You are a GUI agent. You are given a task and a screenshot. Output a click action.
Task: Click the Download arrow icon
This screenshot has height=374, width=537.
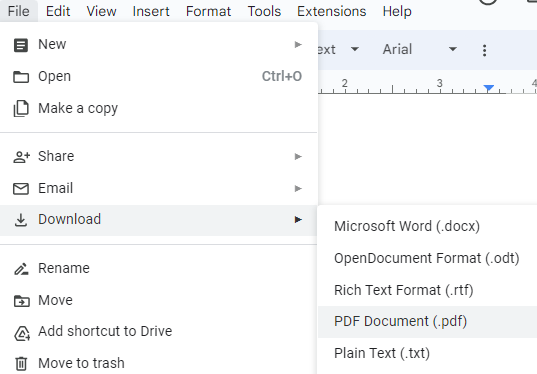pyautogui.click(x=21, y=220)
